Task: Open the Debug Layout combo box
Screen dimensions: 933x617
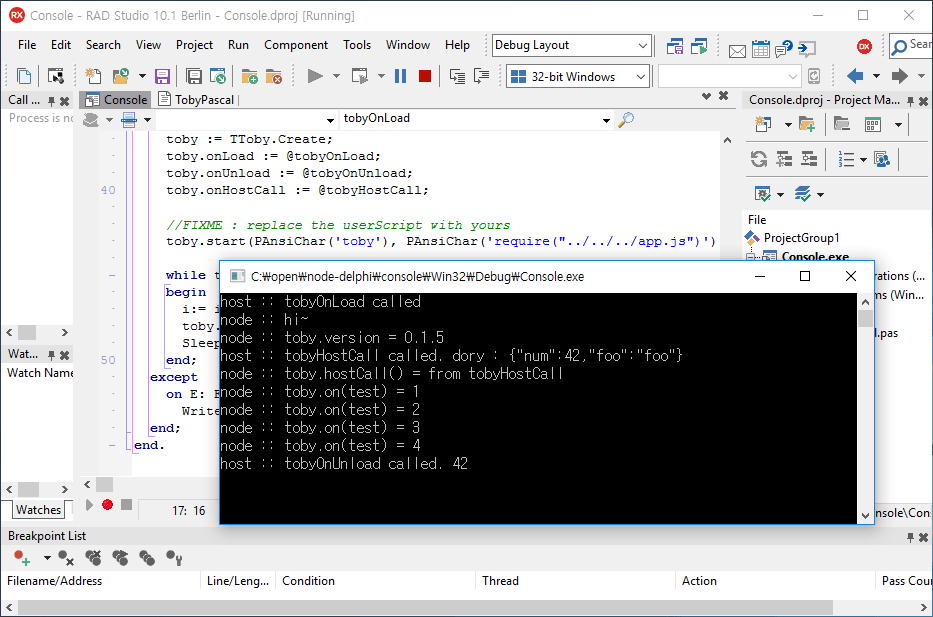Action: 571,45
